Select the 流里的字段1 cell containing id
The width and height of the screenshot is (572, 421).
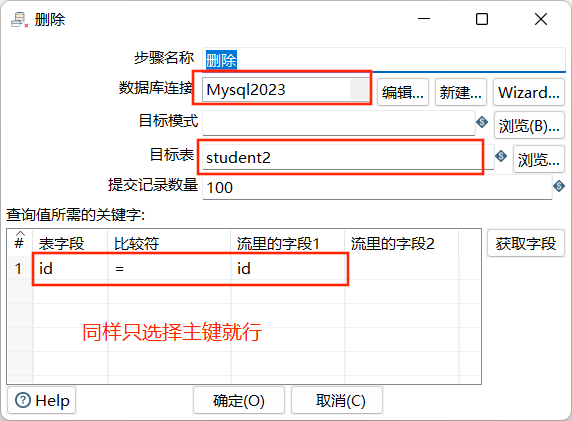(288, 269)
